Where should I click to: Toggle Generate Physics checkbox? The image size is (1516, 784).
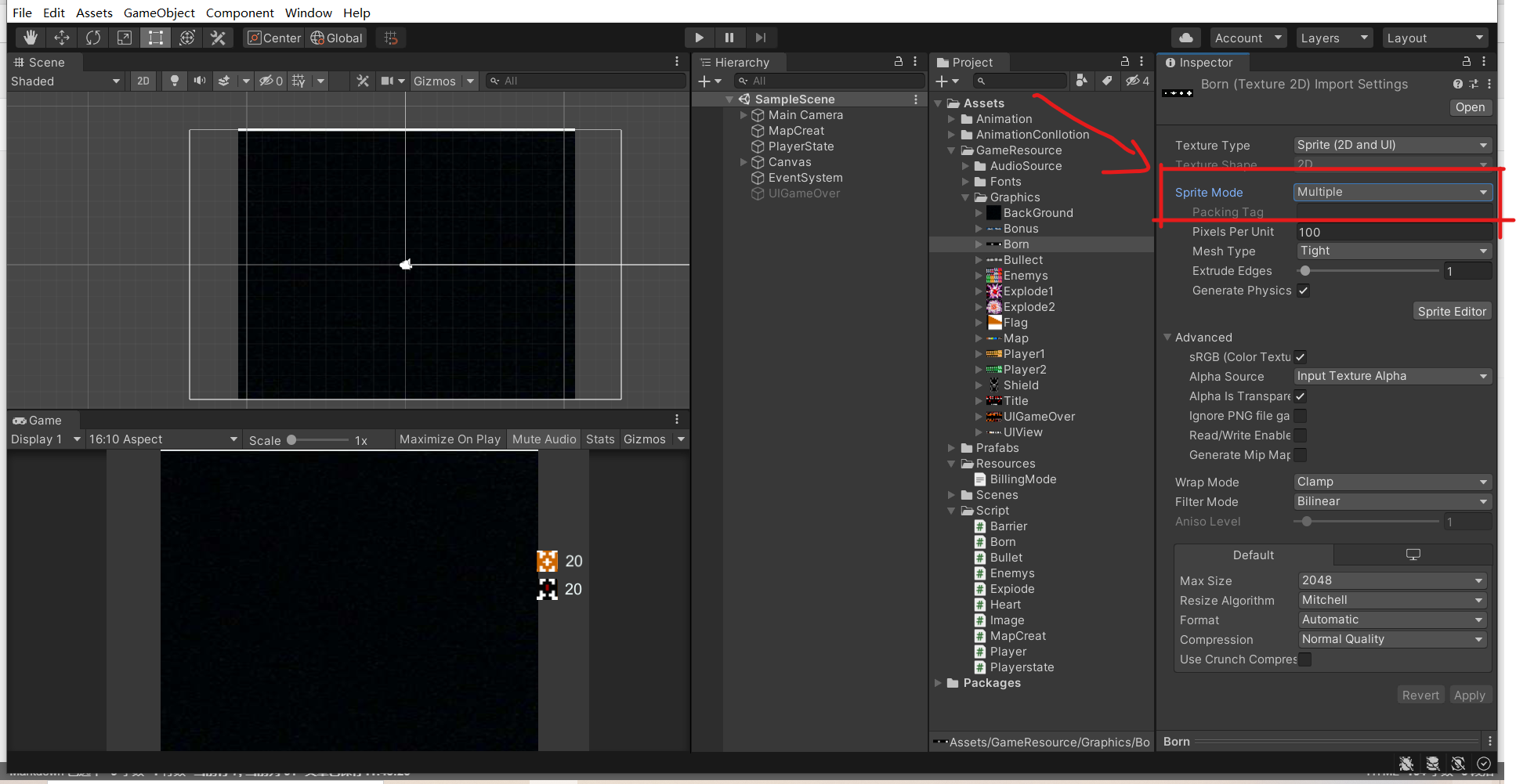coord(1304,291)
